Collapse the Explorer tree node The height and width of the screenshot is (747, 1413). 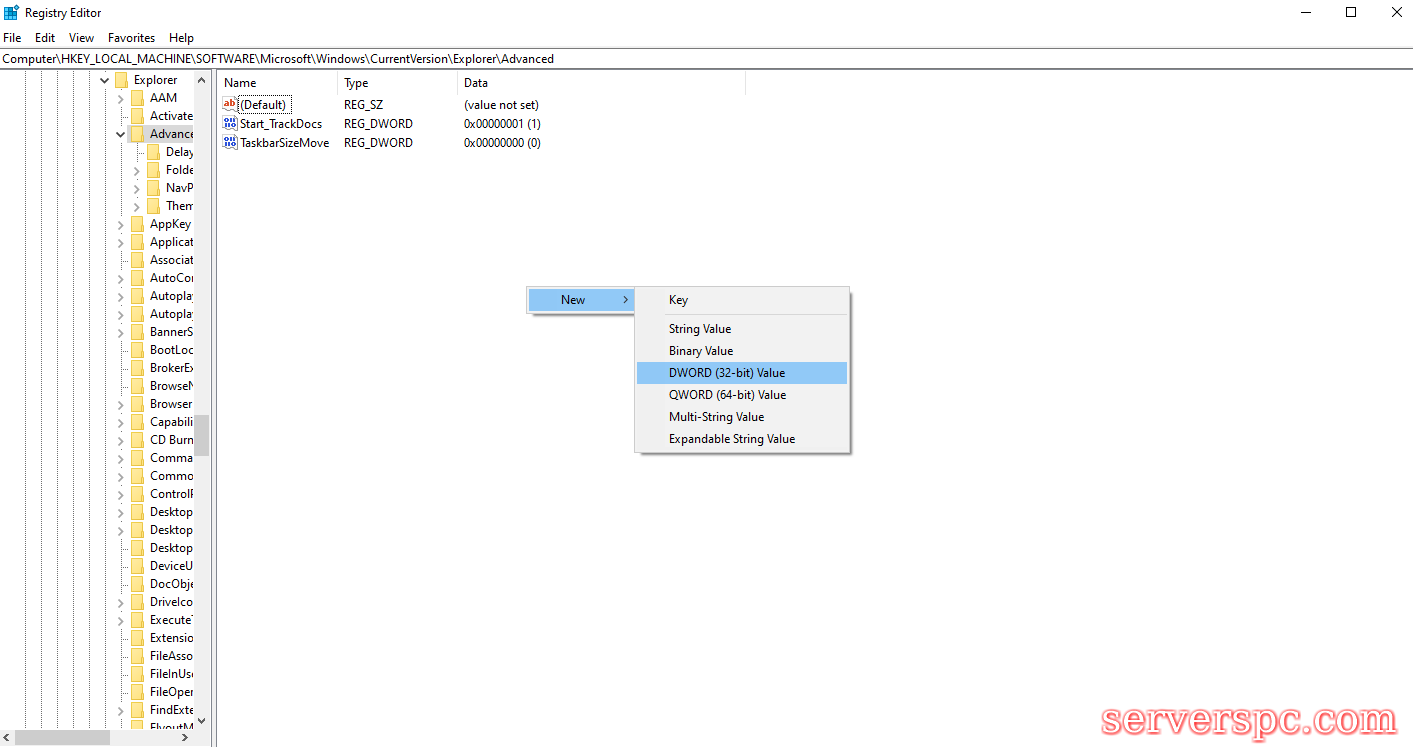(x=105, y=80)
